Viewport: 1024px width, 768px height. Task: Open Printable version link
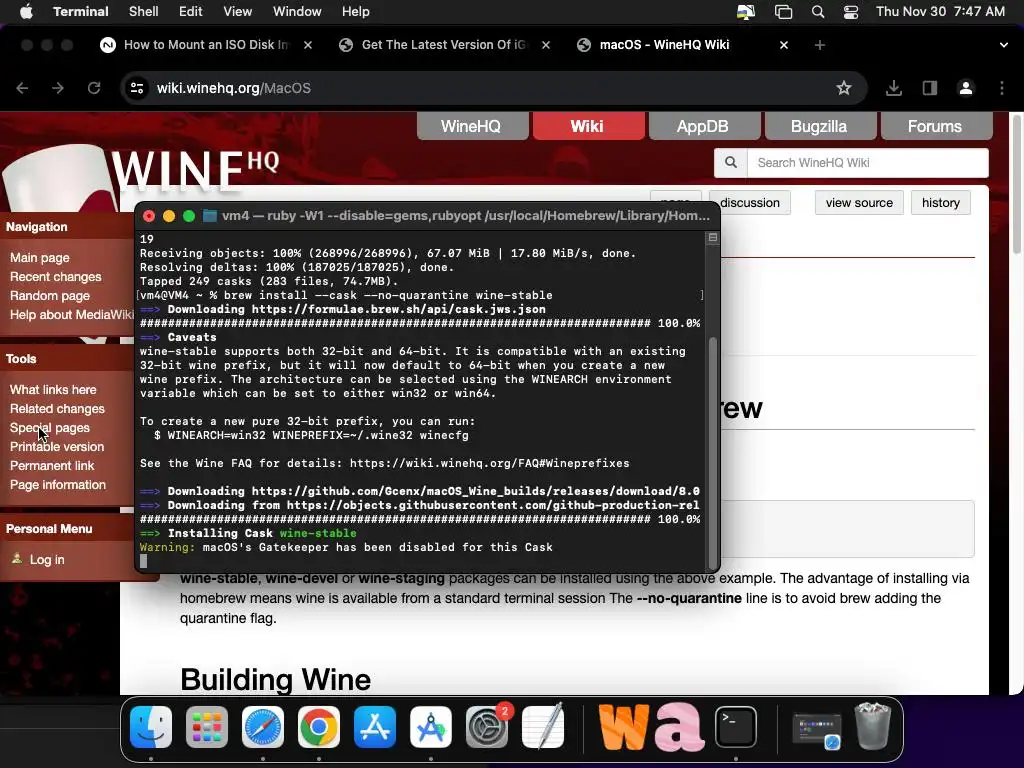tap(57, 447)
